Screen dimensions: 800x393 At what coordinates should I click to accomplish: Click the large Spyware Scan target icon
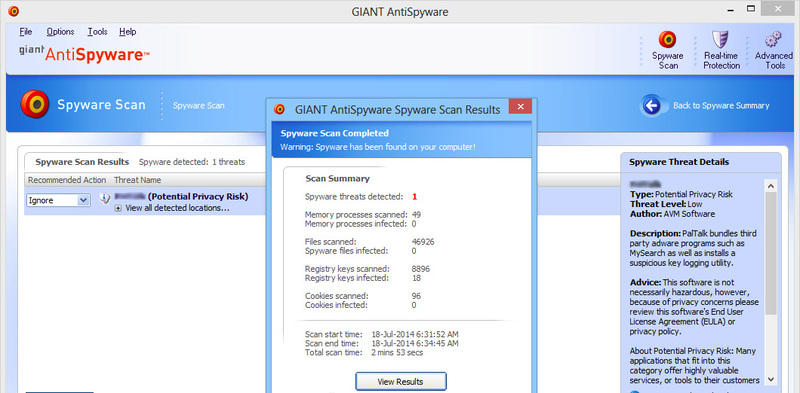[x=35, y=105]
